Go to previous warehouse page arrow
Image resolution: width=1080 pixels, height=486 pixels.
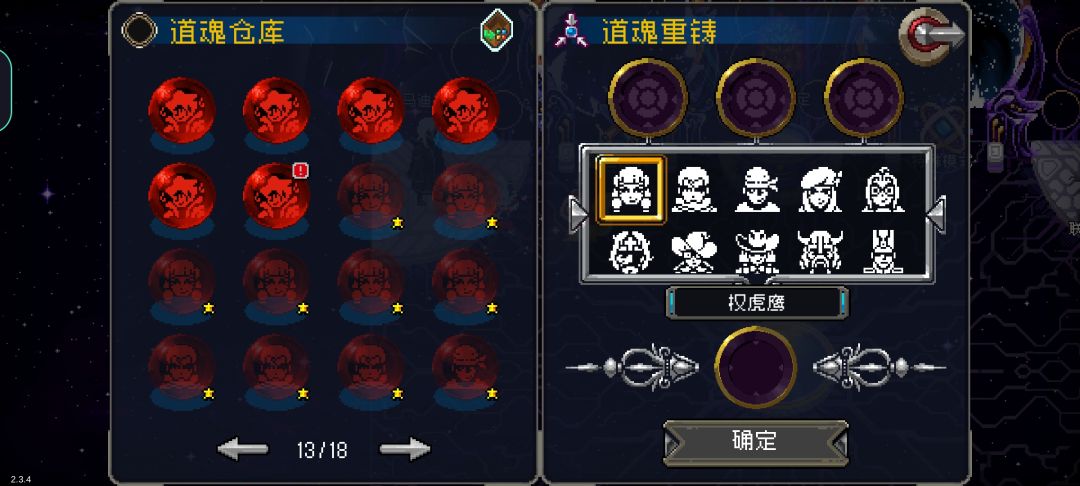point(242,450)
